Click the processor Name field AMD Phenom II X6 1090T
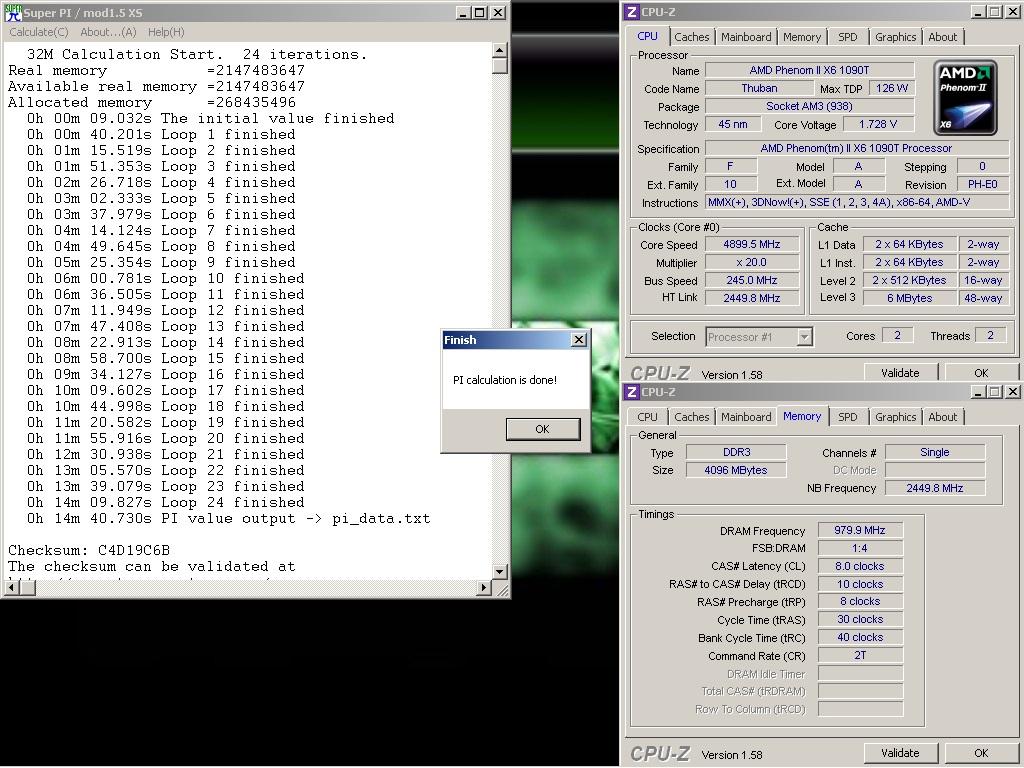Viewport: 1024px width, 768px height. point(809,70)
